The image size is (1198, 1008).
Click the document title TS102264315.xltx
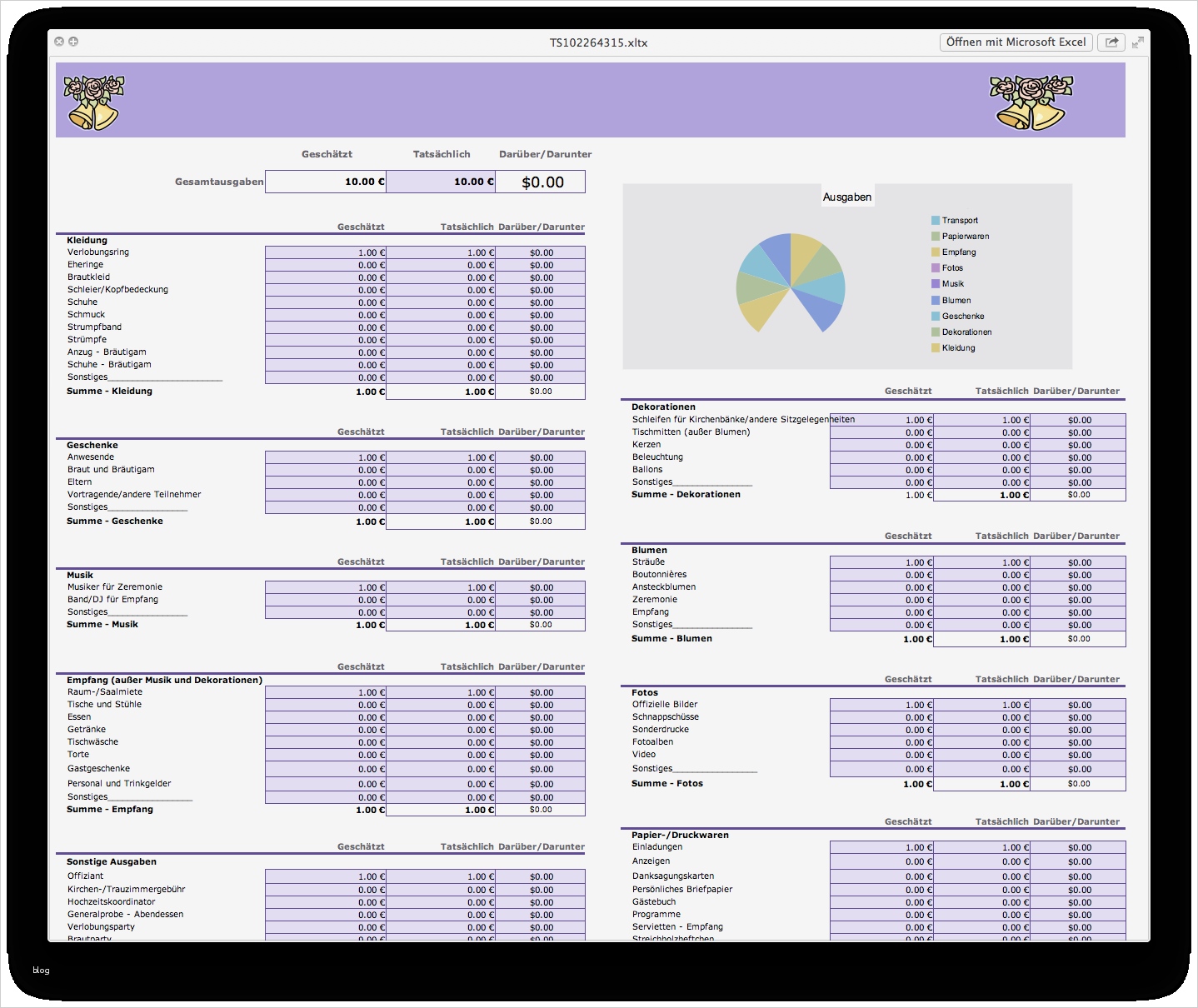(598, 42)
